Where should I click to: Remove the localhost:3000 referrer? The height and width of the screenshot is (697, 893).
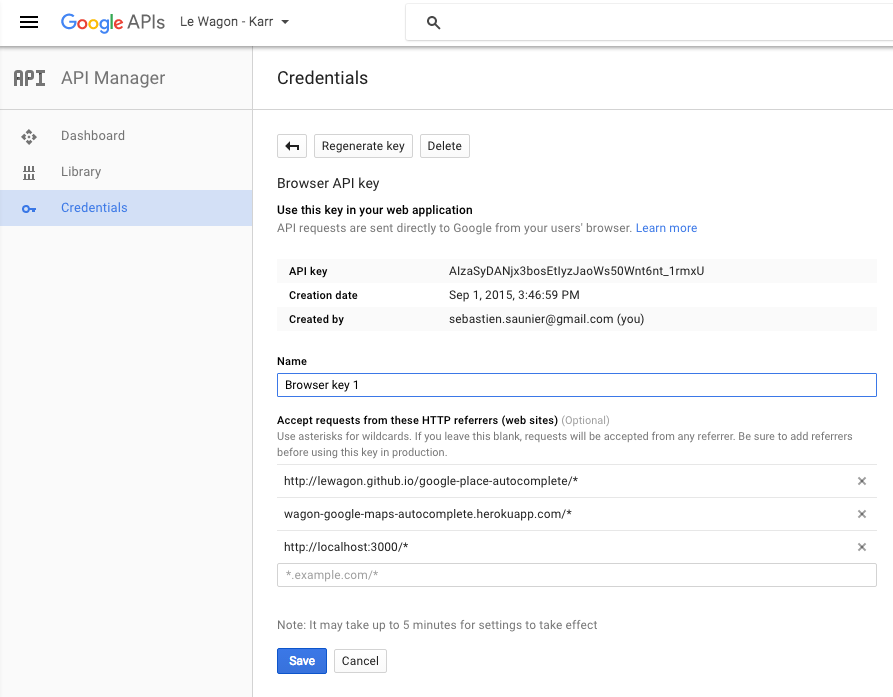[x=862, y=547]
